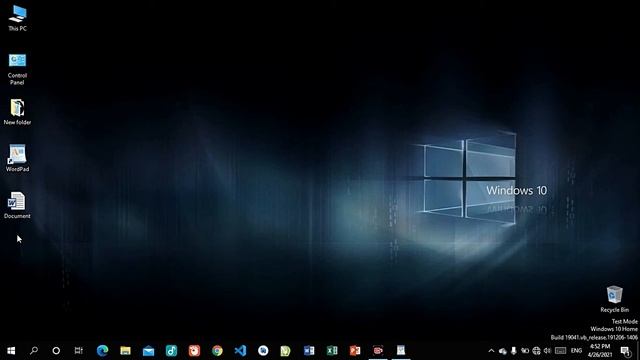
Task: Open the touch keyboard tray button
Action: tap(560, 351)
